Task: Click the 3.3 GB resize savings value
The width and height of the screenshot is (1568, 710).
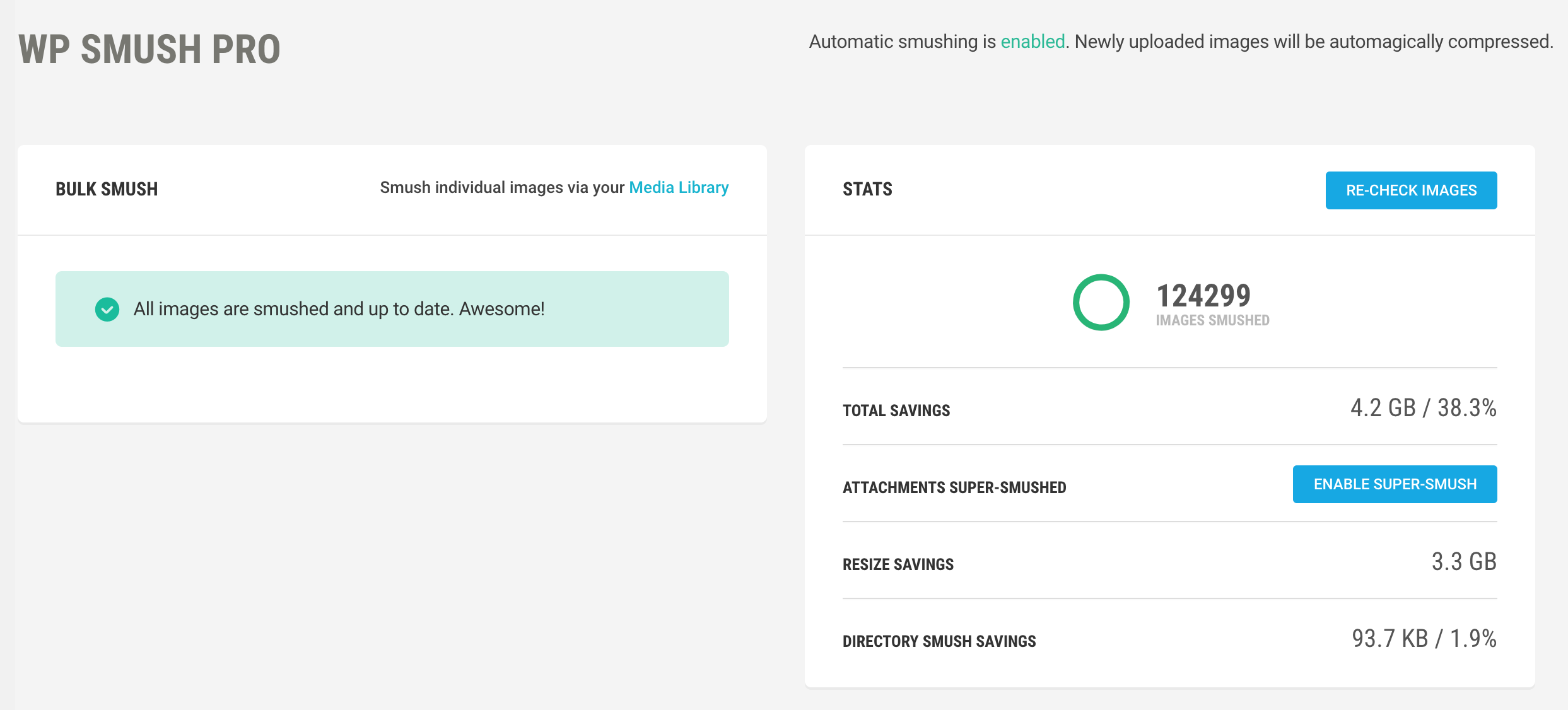Action: 1464,561
